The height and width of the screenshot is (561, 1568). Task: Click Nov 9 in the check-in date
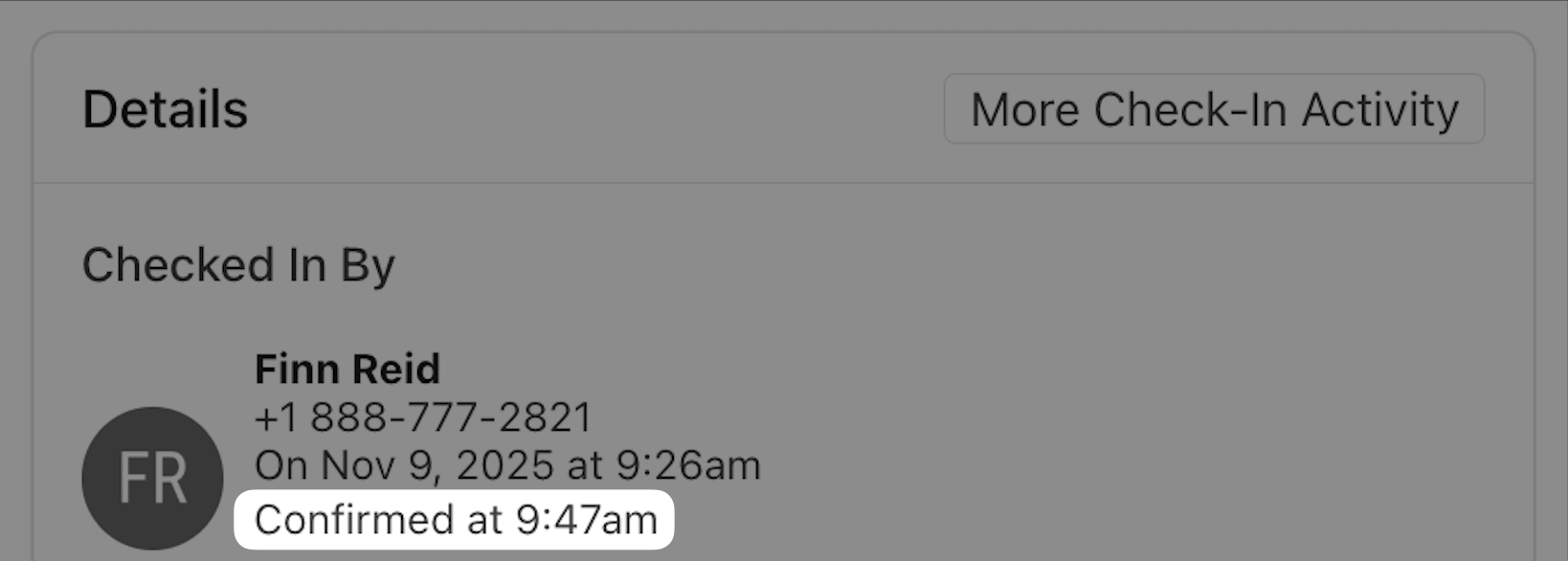coord(377,466)
